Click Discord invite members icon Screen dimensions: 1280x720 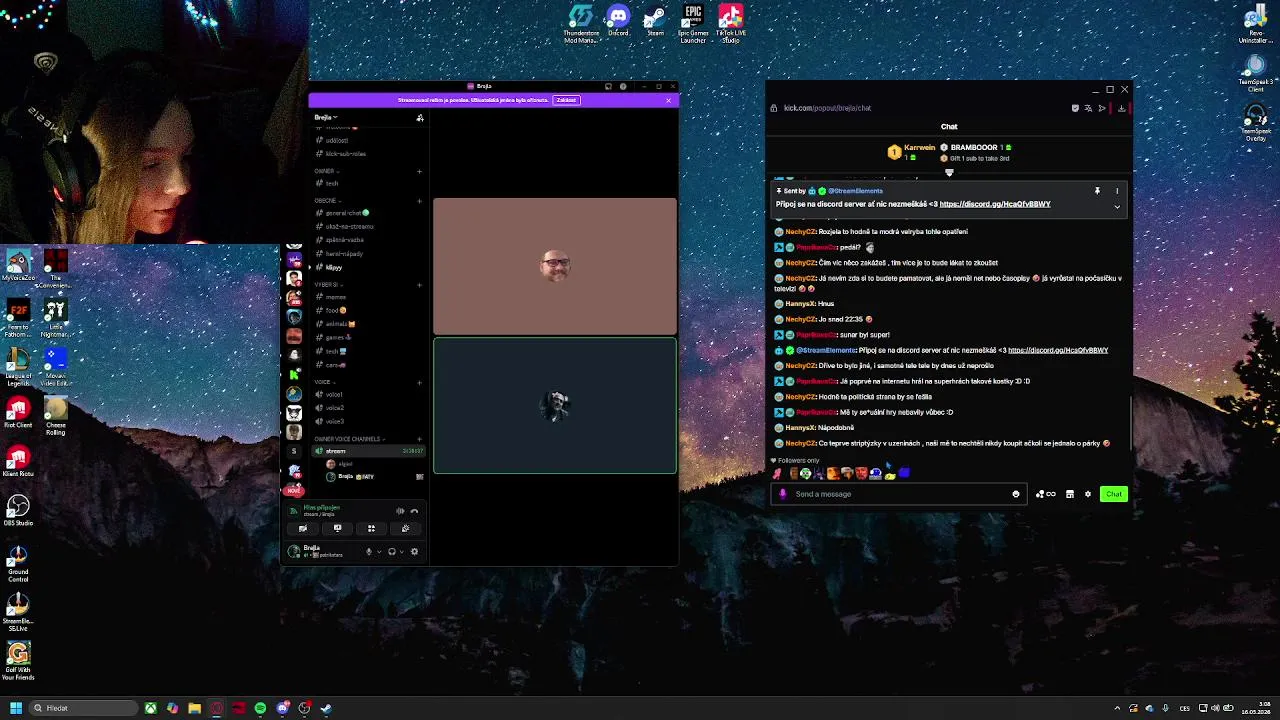(x=420, y=118)
